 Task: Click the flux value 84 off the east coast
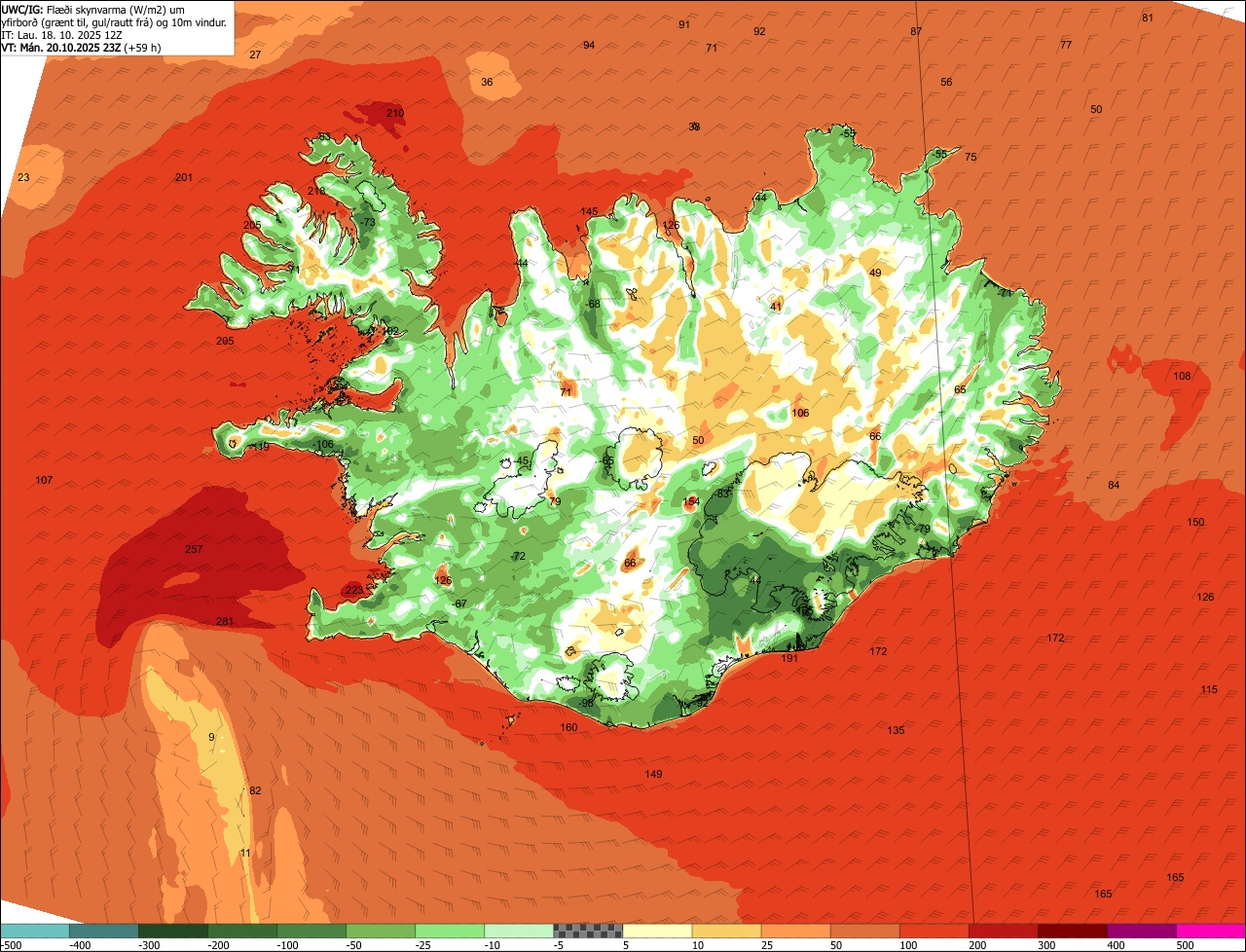[x=1114, y=485]
